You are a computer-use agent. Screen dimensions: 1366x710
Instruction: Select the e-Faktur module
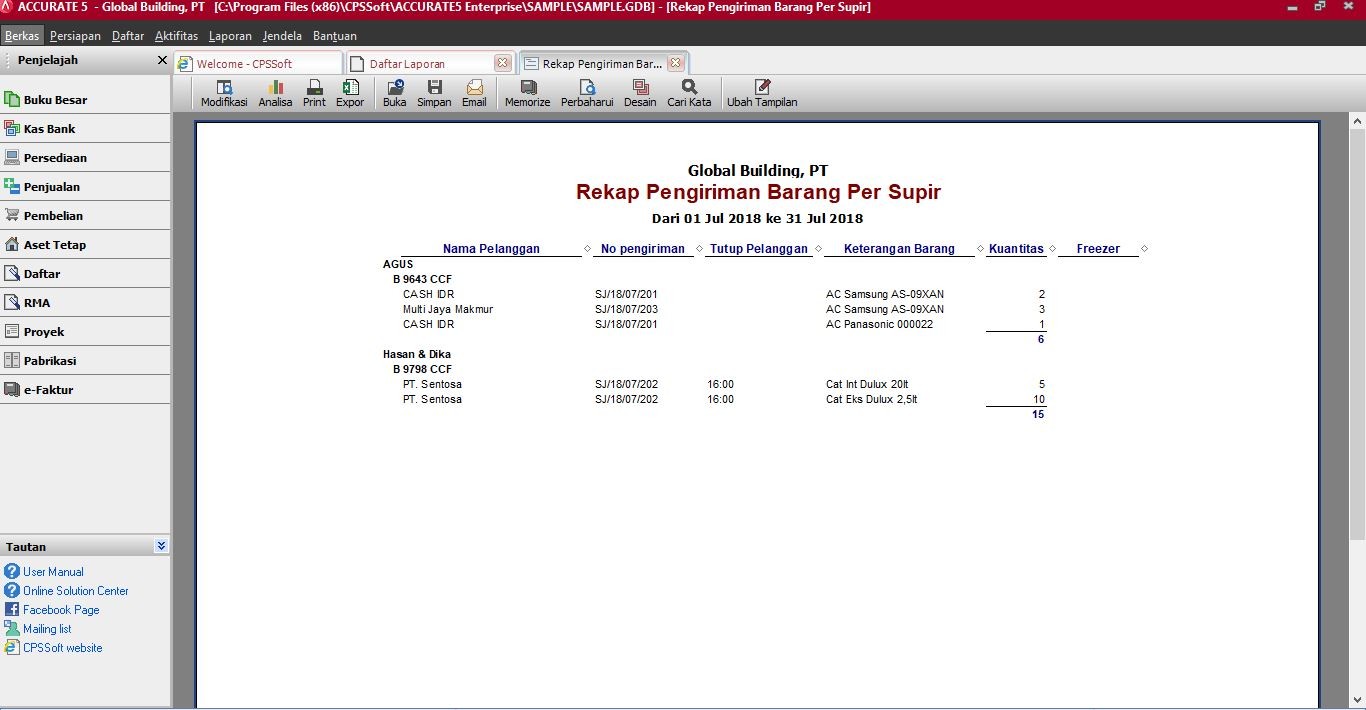coord(48,390)
